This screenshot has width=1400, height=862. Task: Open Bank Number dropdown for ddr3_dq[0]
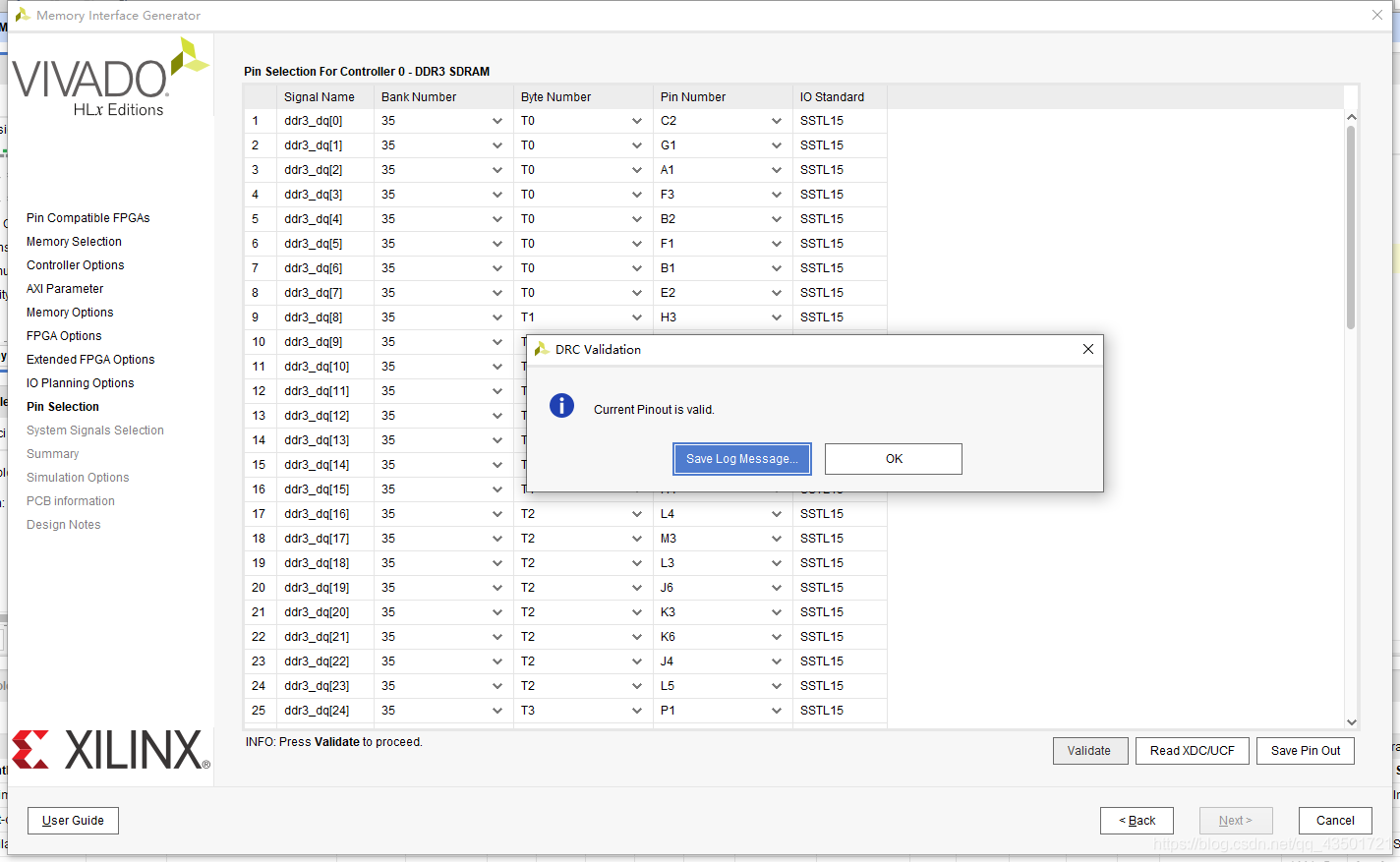tap(496, 121)
